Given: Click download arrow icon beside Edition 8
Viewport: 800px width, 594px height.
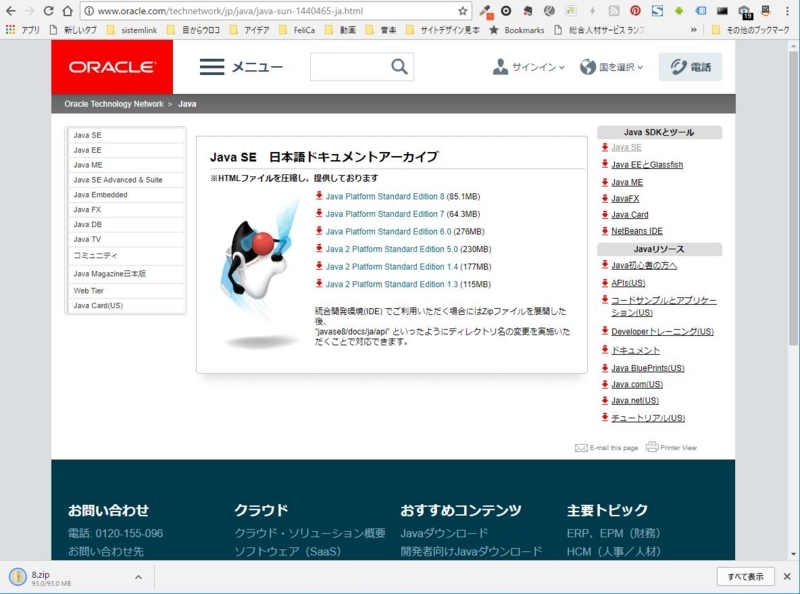Looking at the screenshot, I should (319, 195).
